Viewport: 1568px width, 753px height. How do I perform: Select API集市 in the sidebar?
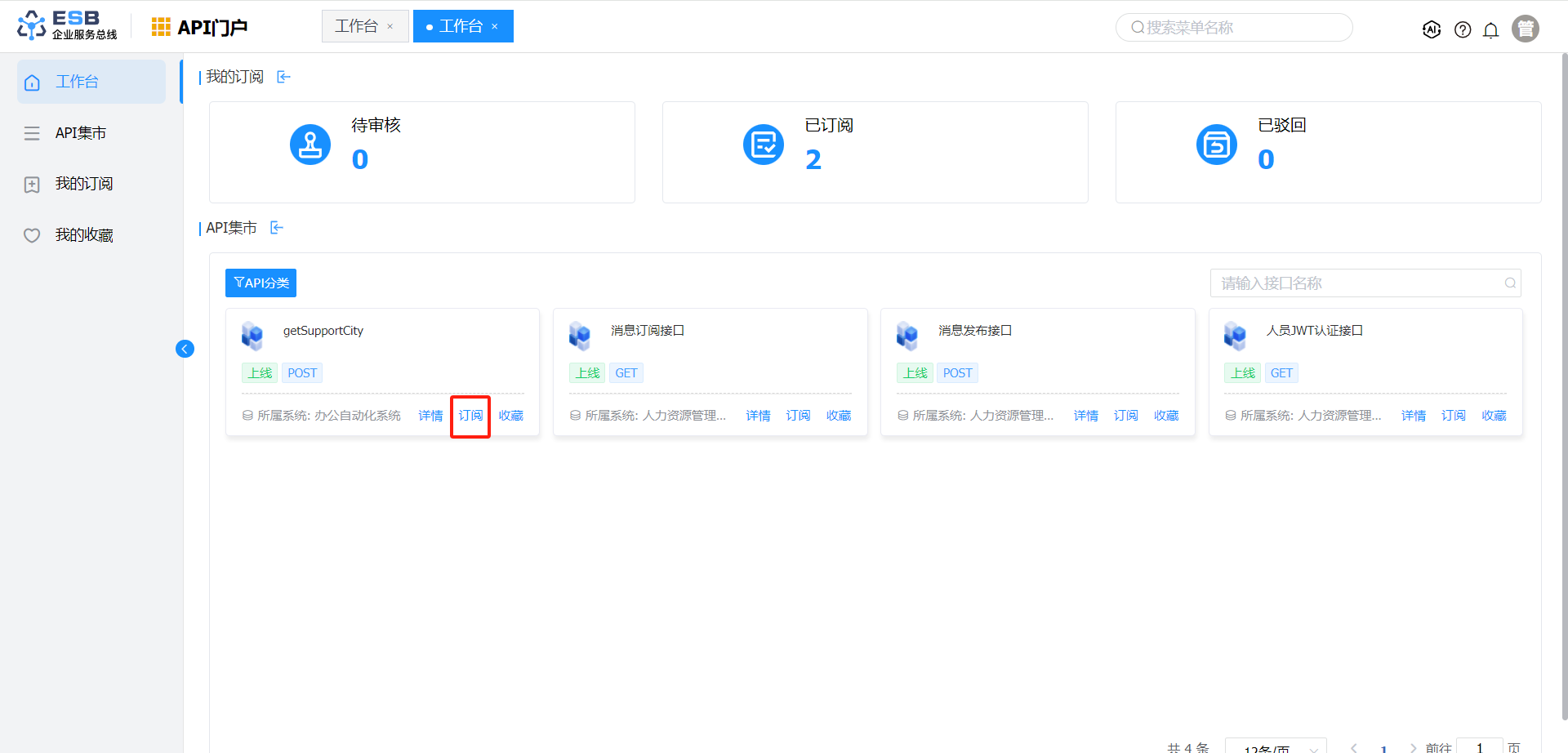coord(80,133)
